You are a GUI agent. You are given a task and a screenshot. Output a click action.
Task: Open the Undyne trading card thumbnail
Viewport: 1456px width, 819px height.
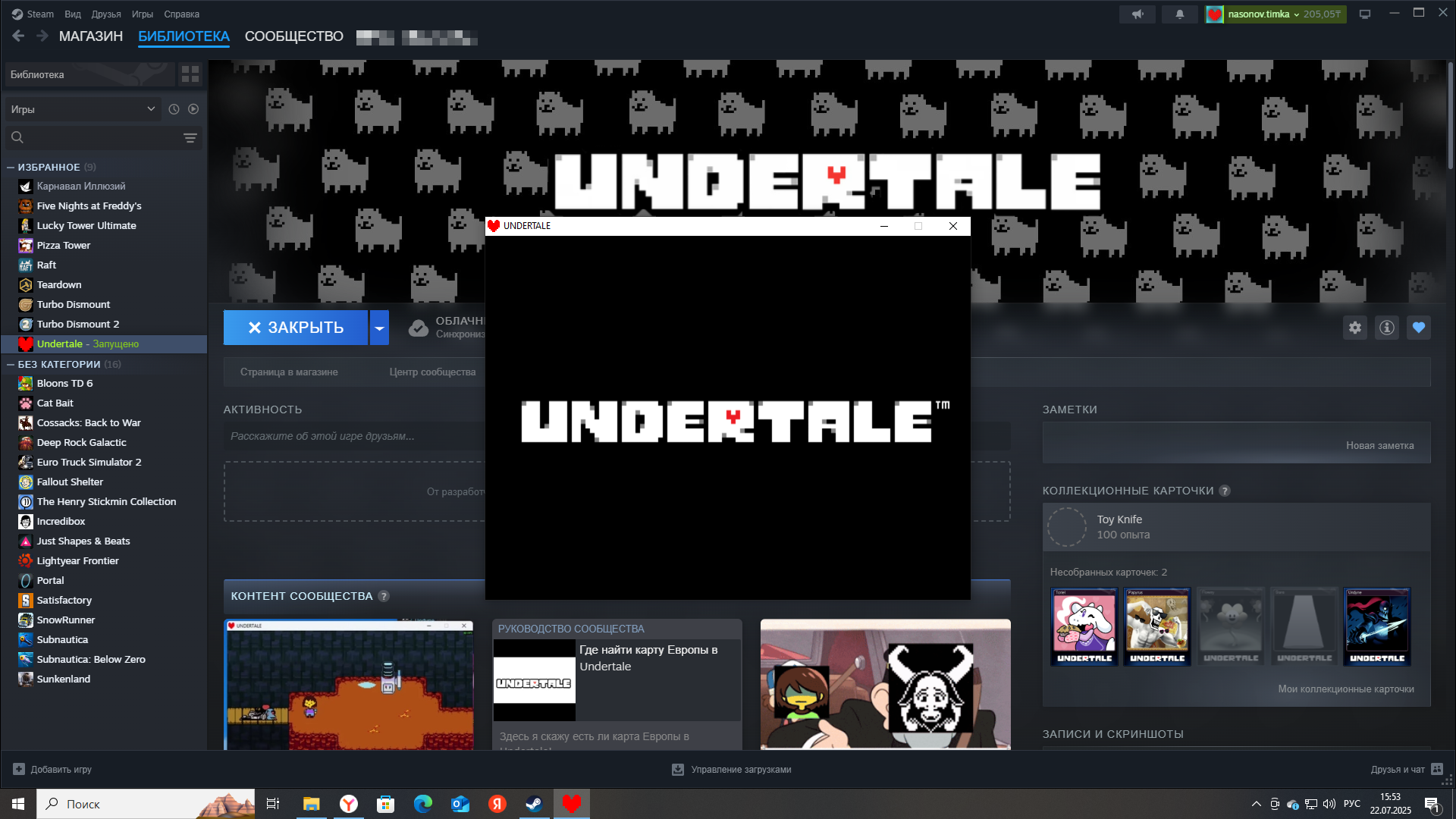[x=1377, y=626]
